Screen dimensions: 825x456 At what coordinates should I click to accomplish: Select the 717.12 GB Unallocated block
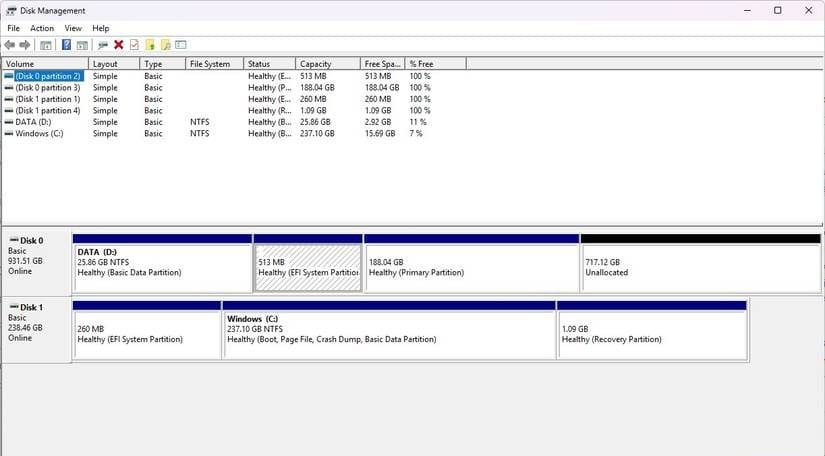tap(700, 263)
